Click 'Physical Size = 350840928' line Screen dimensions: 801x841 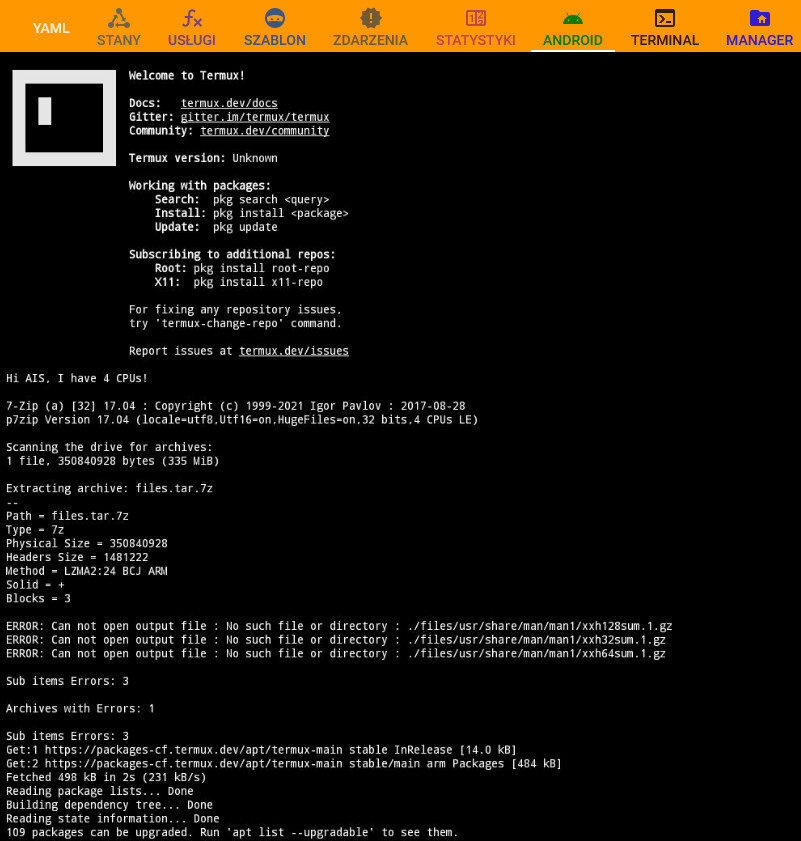87,543
